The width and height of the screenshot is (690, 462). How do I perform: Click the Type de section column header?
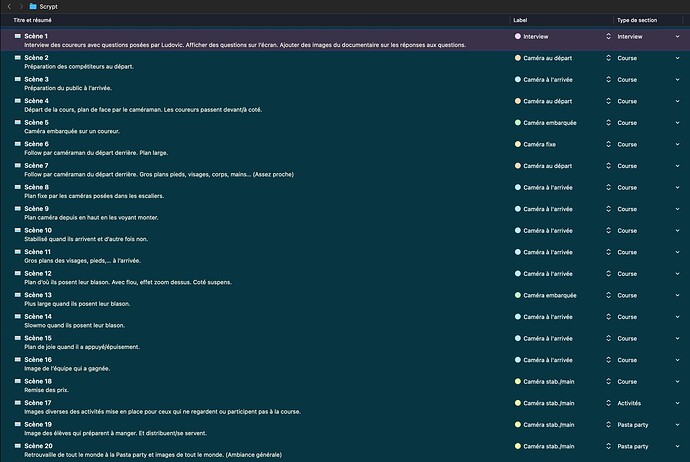pos(641,20)
